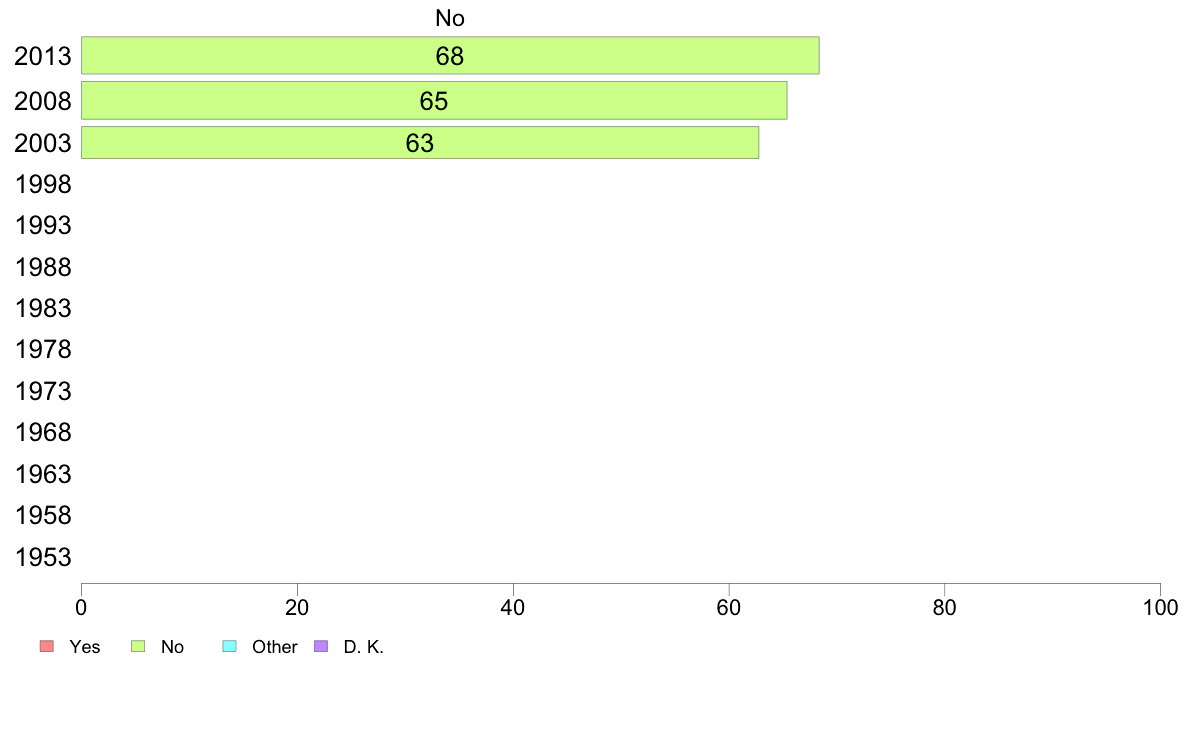Click the Yes legend text

tap(85, 647)
